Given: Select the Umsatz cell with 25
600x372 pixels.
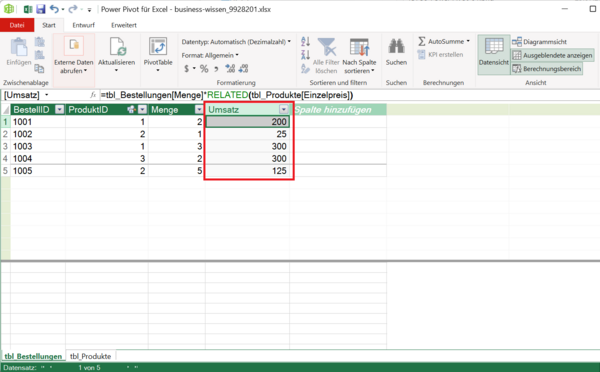Looking at the screenshot, I should [248, 134].
